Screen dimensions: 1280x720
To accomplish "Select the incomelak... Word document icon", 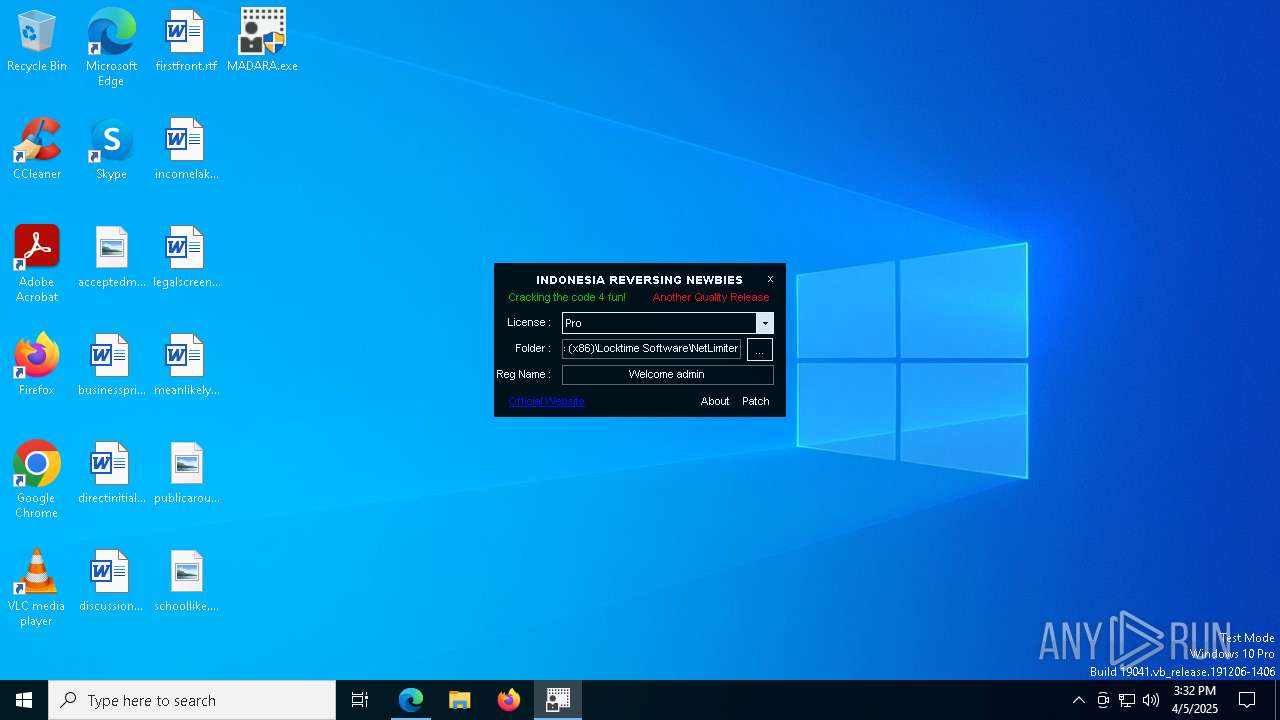I will pos(186,149).
